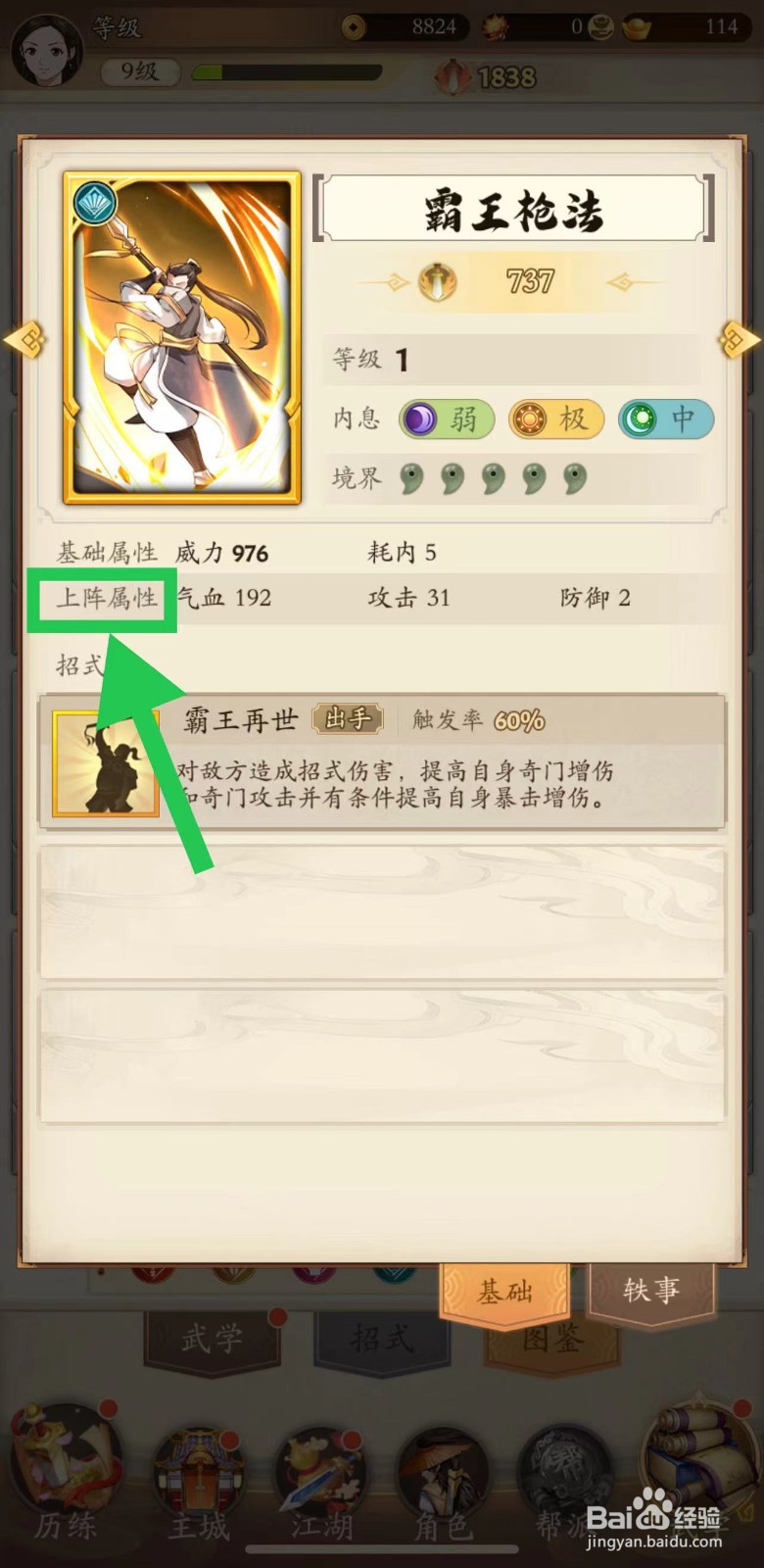
Task: Select the 极 inner breath pill
Action: coord(555,419)
